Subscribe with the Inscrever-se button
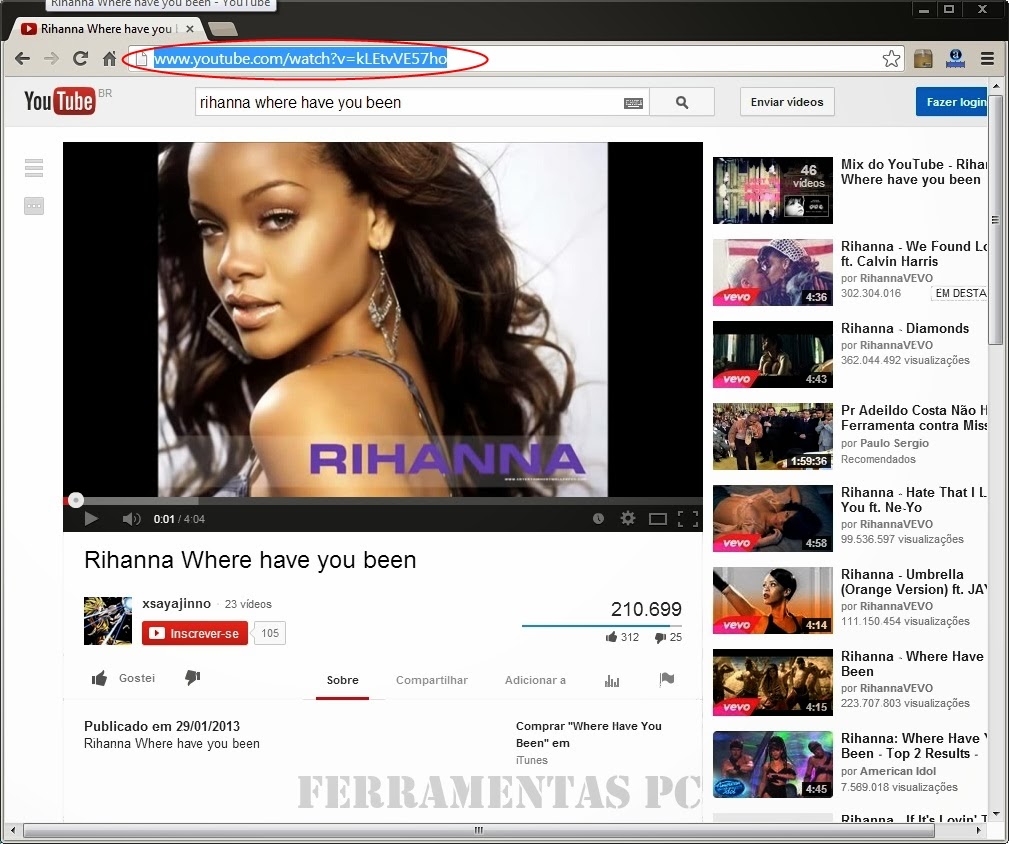The image size is (1009, 844). (x=195, y=633)
